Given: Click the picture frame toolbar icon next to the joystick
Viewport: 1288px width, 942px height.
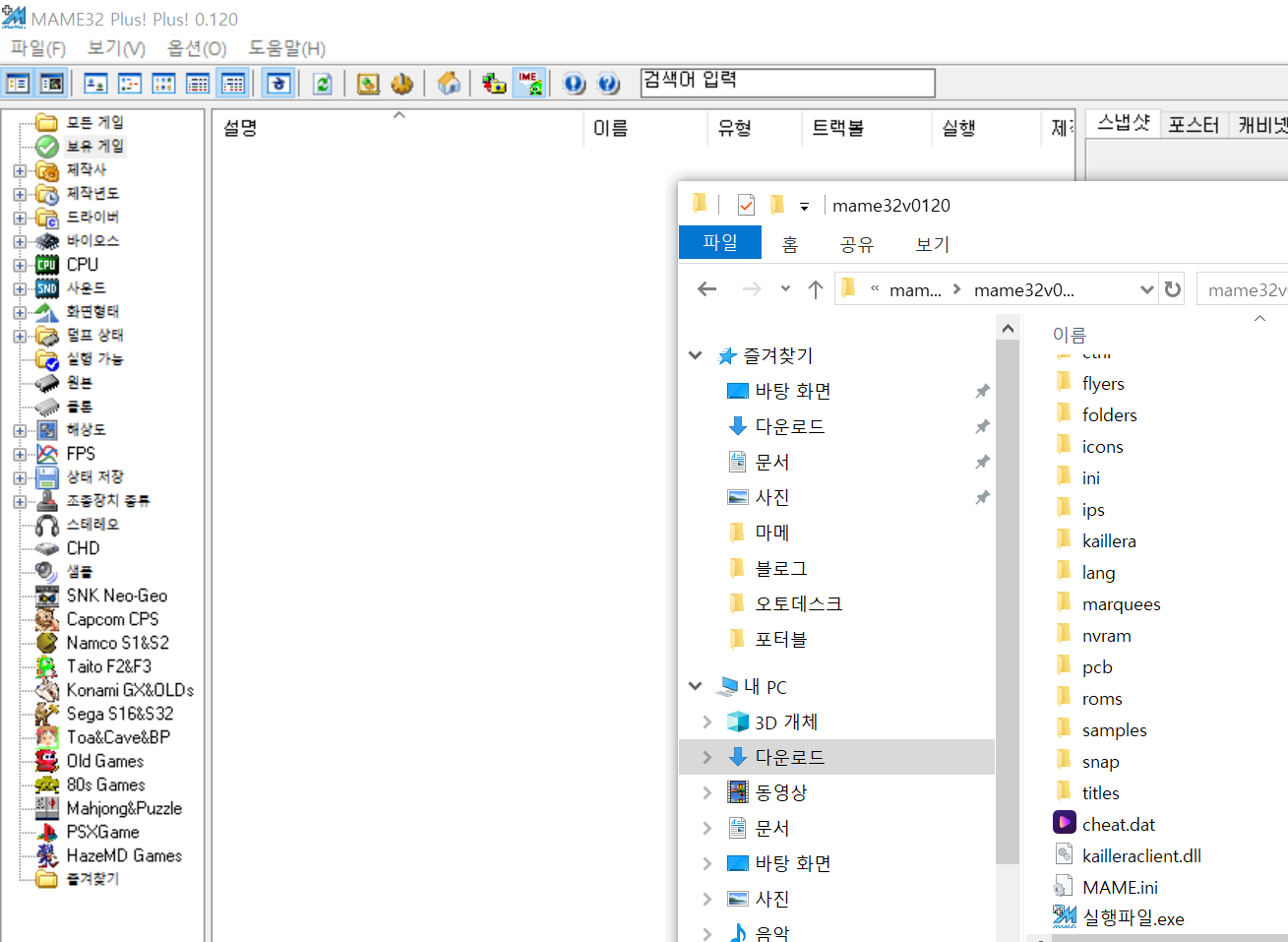Looking at the screenshot, I should (368, 84).
